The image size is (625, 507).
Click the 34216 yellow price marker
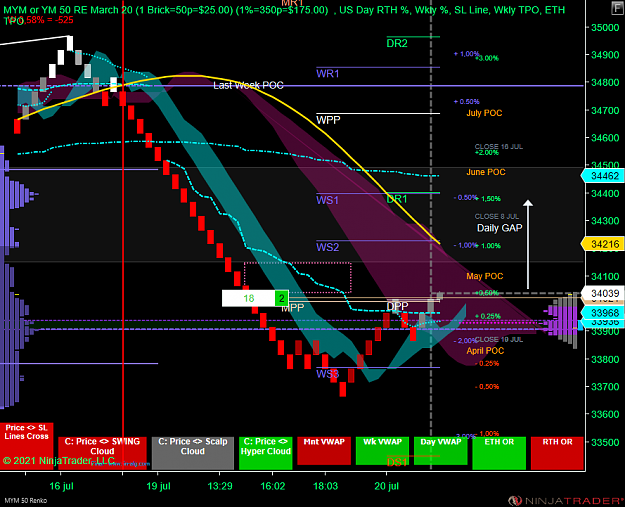(x=603, y=244)
